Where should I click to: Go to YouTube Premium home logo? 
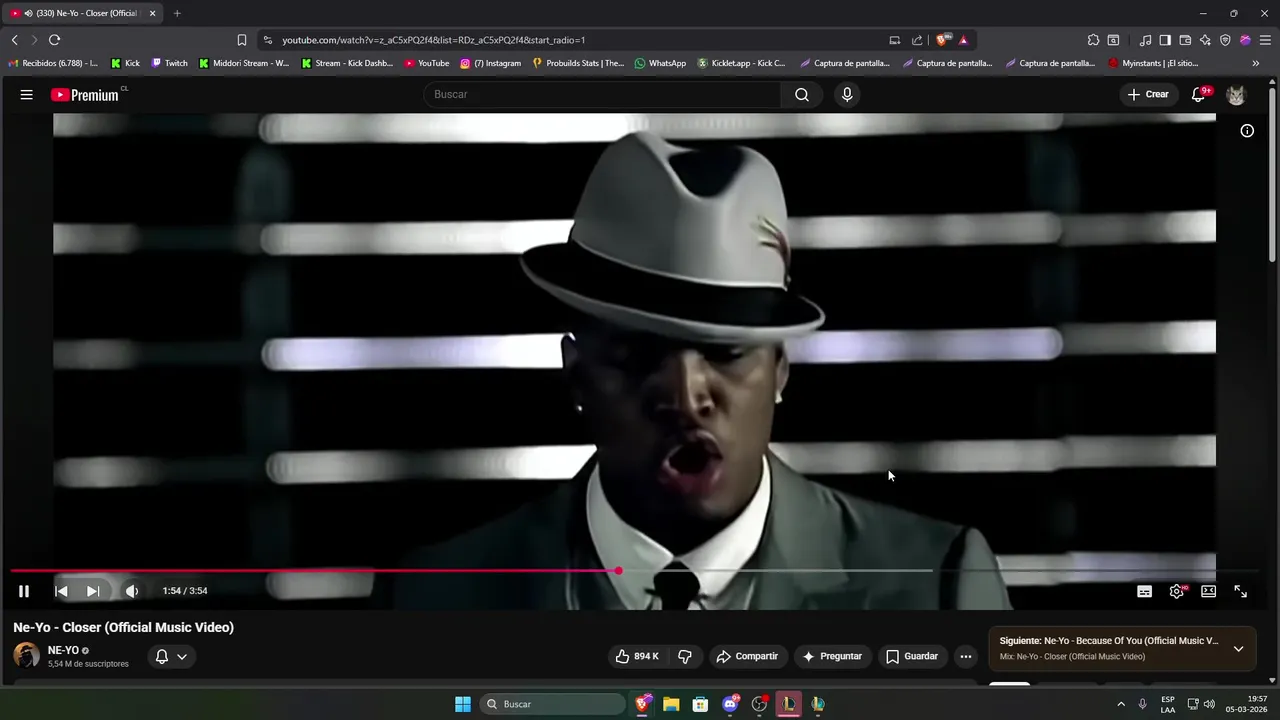(86, 95)
